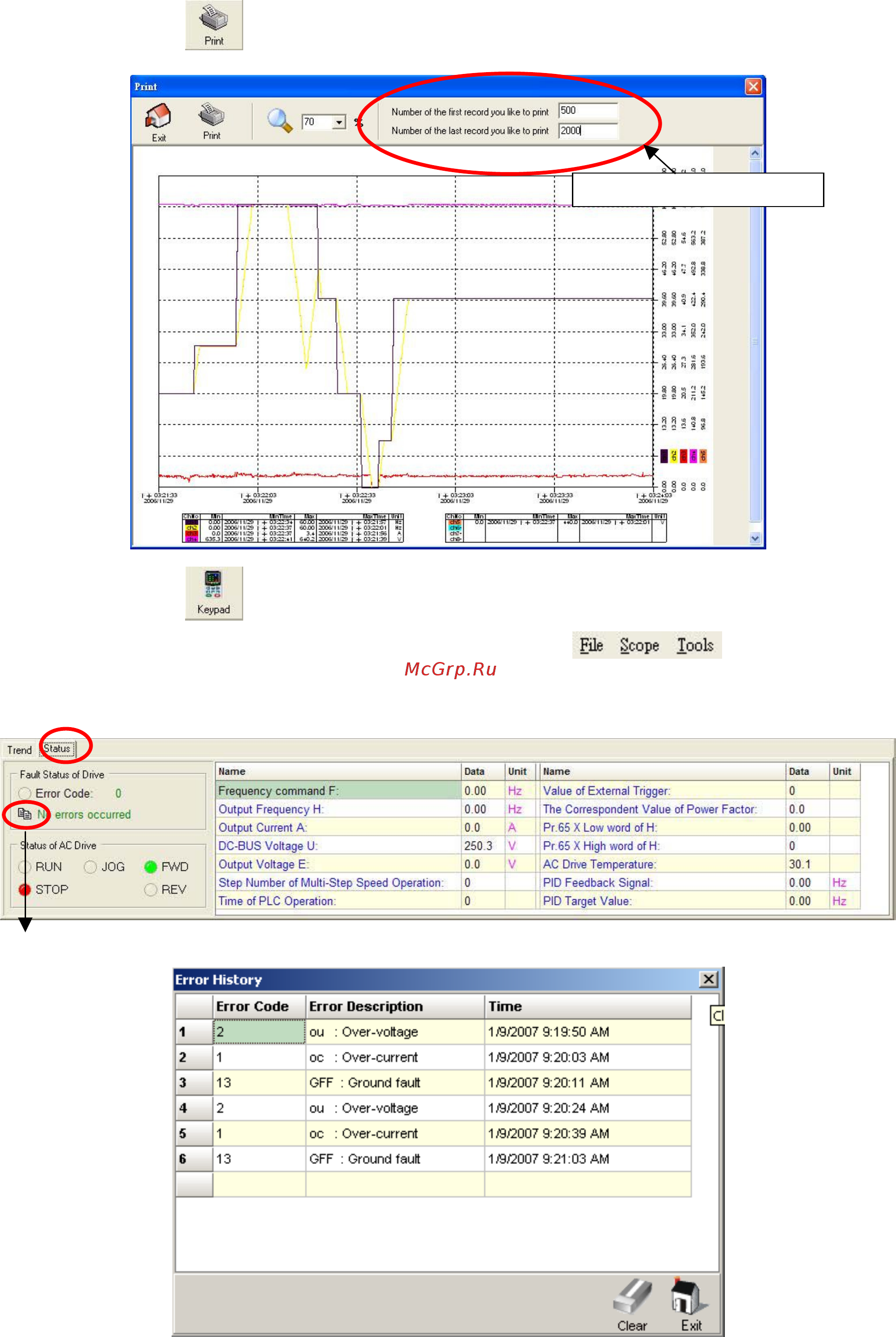This screenshot has width=896, height=1337.
Task: Open the Tools menu
Action: [695, 645]
